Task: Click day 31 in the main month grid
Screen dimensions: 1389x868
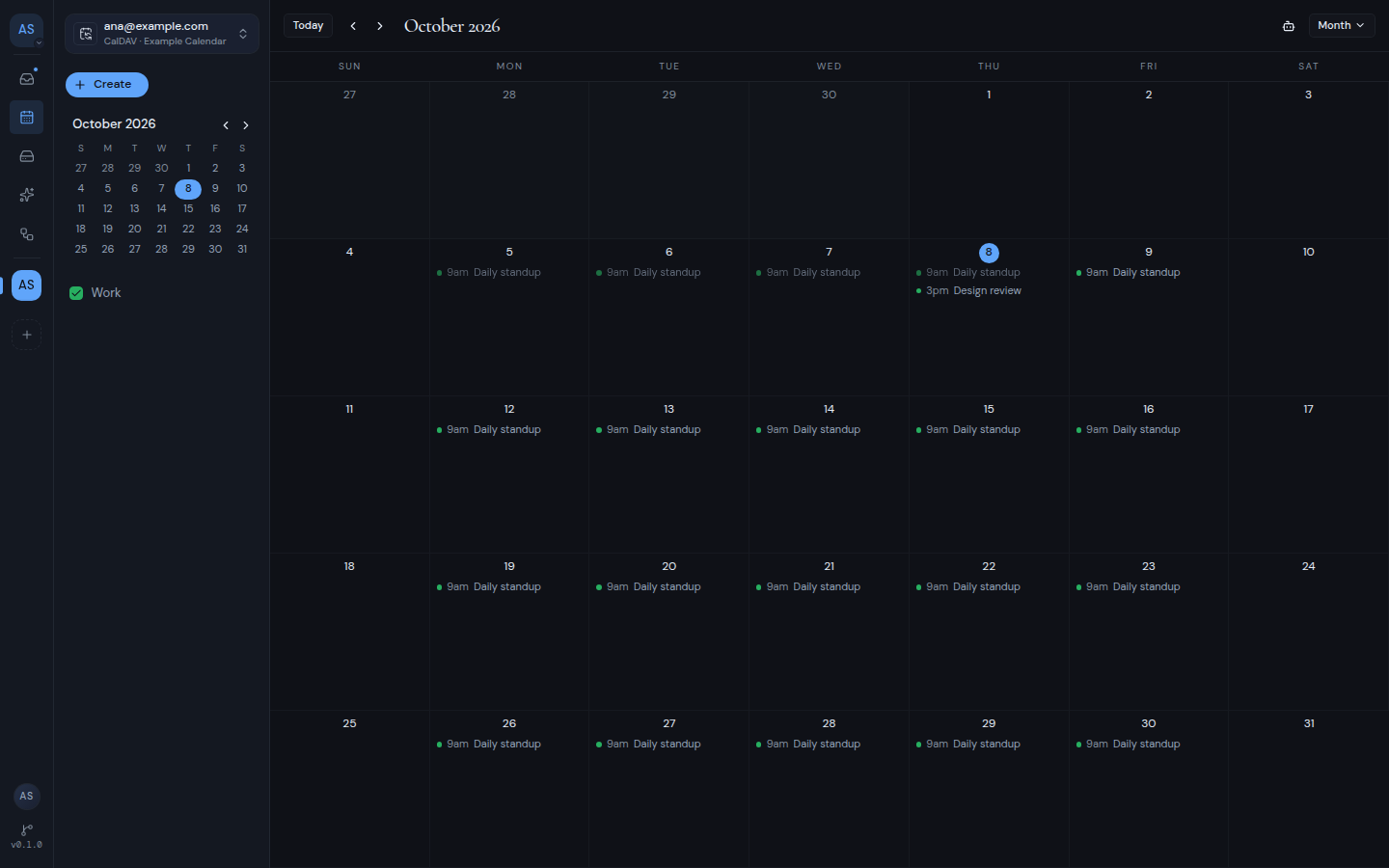Action: pyautogui.click(x=1309, y=724)
